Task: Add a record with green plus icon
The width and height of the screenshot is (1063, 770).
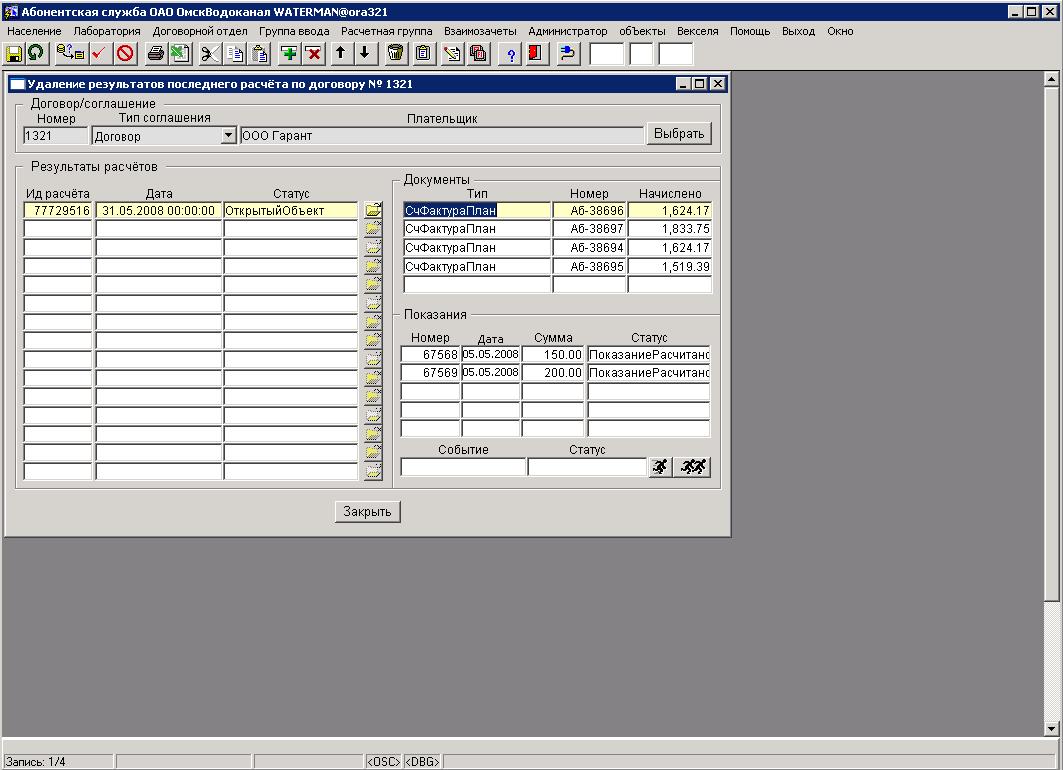Action: (x=289, y=54)
